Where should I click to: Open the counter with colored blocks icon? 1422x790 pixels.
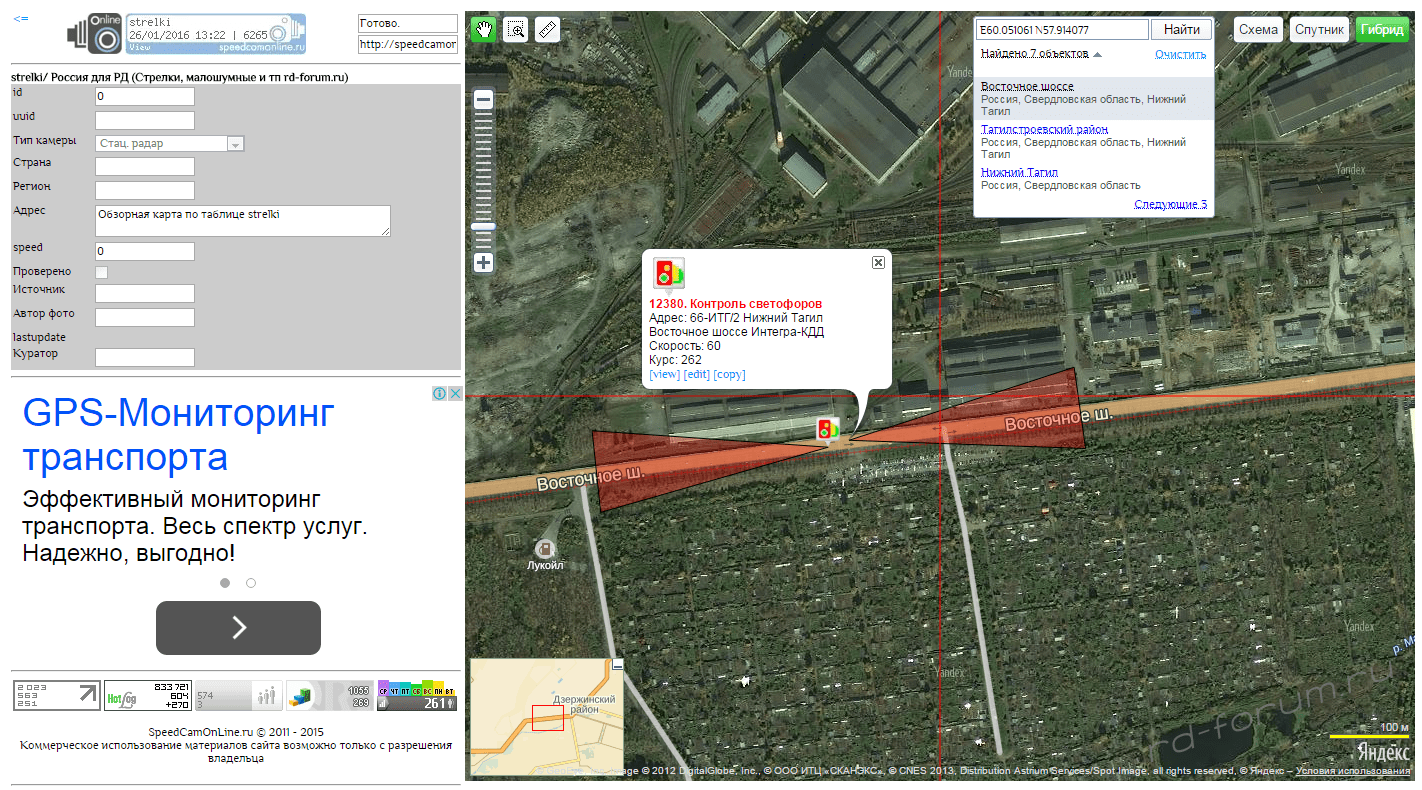pyautogui.click(x=329, y=695)
